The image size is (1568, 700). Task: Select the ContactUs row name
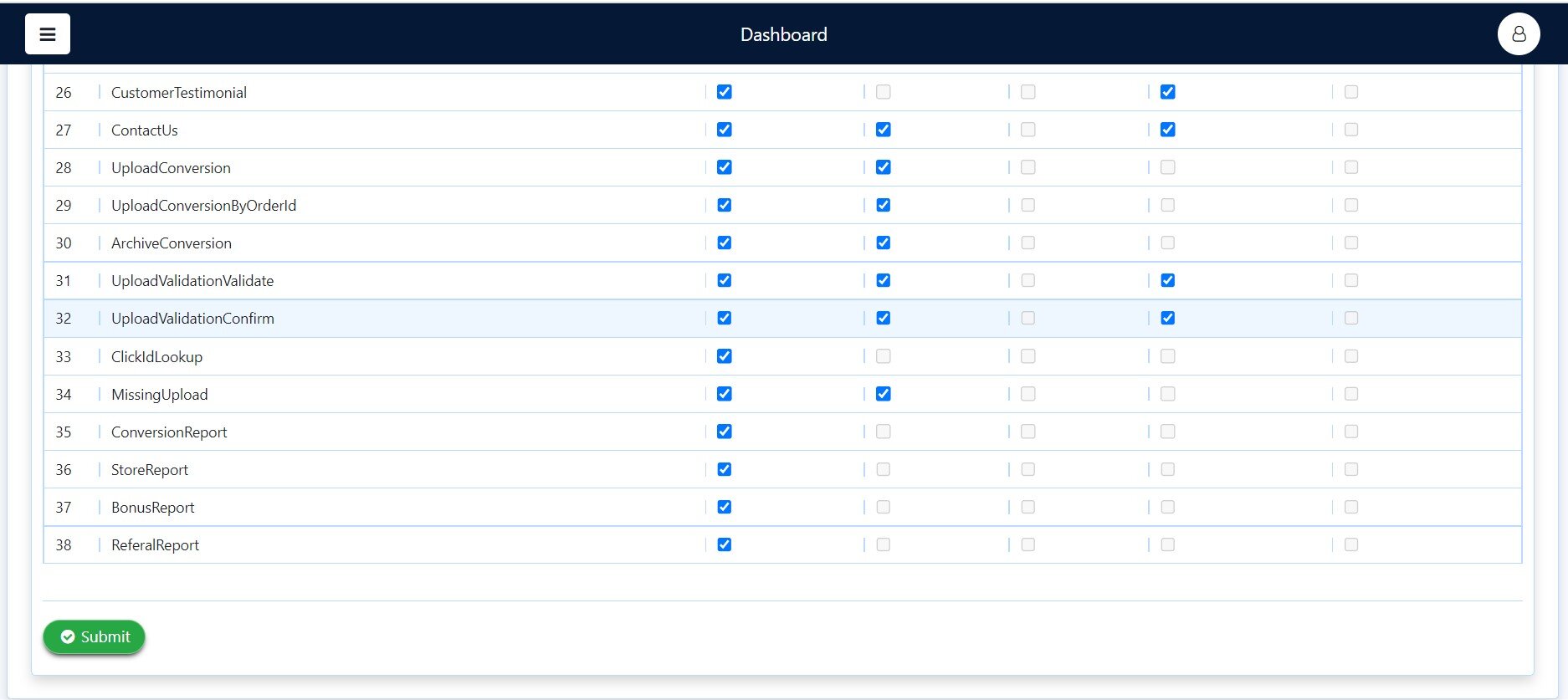pos(145,130)
